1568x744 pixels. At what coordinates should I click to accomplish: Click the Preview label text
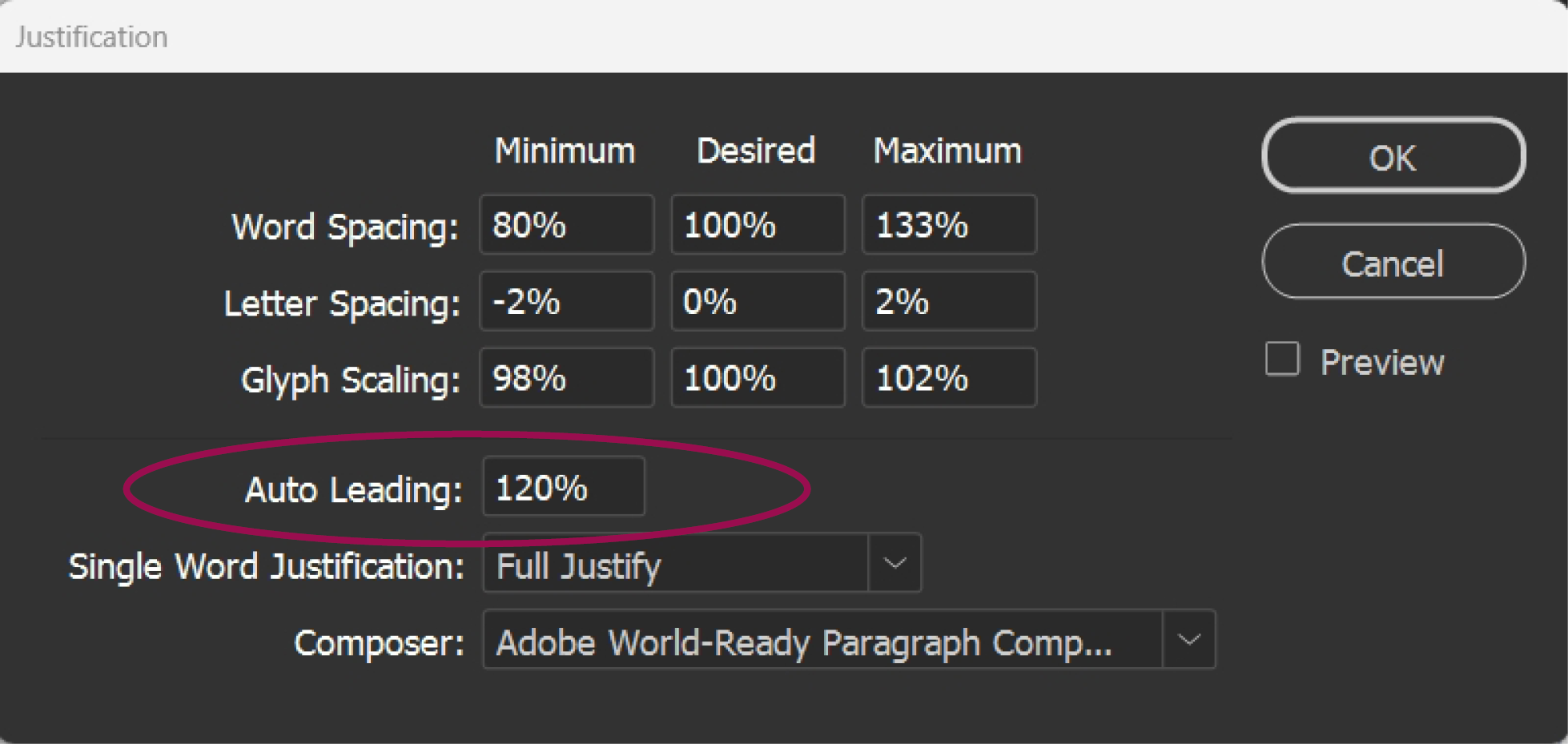pyautogui.click(x=1382, y=362)
